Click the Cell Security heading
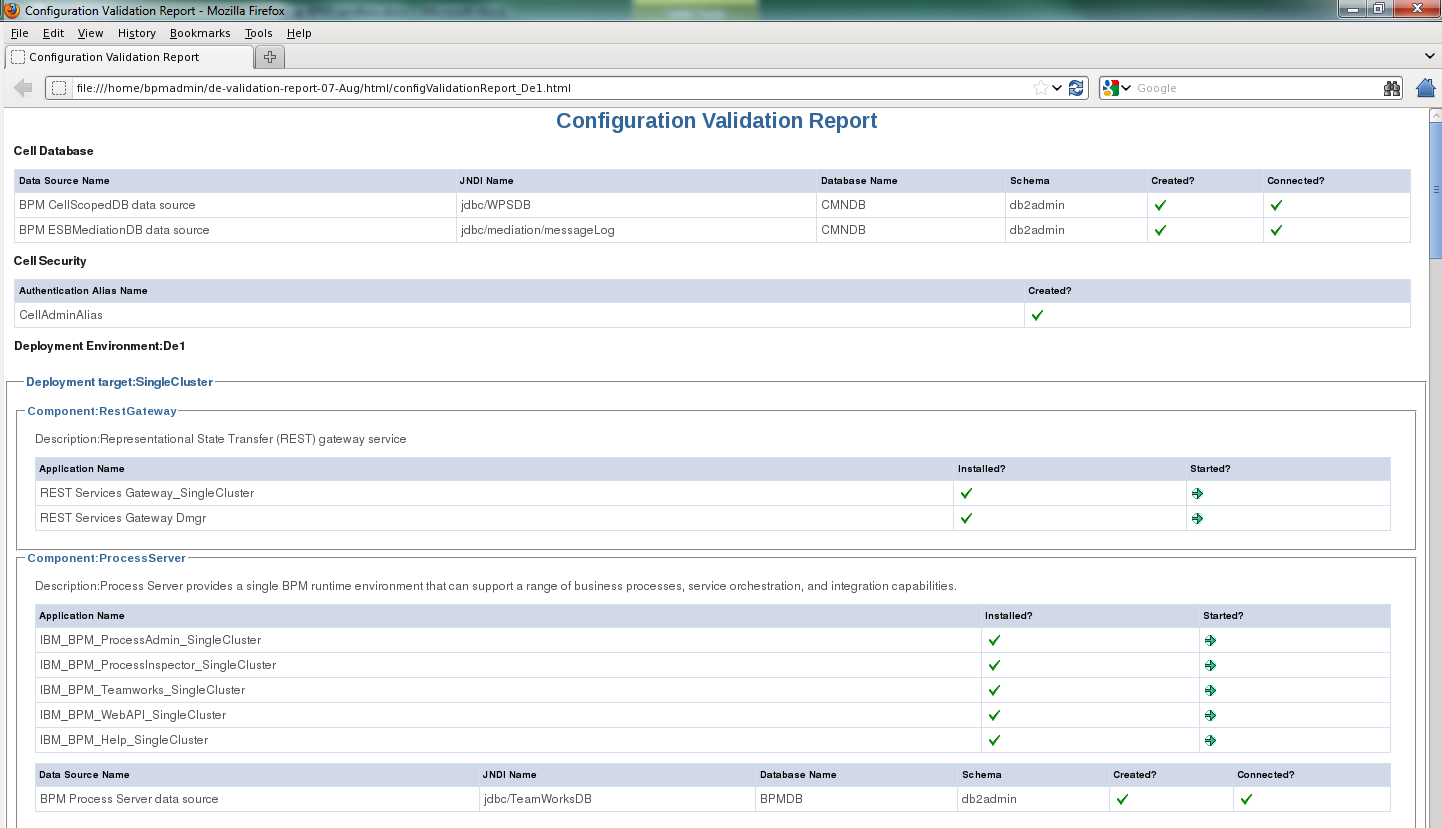This screenshot has height=828, width=1442. click(x=50, y=261)
